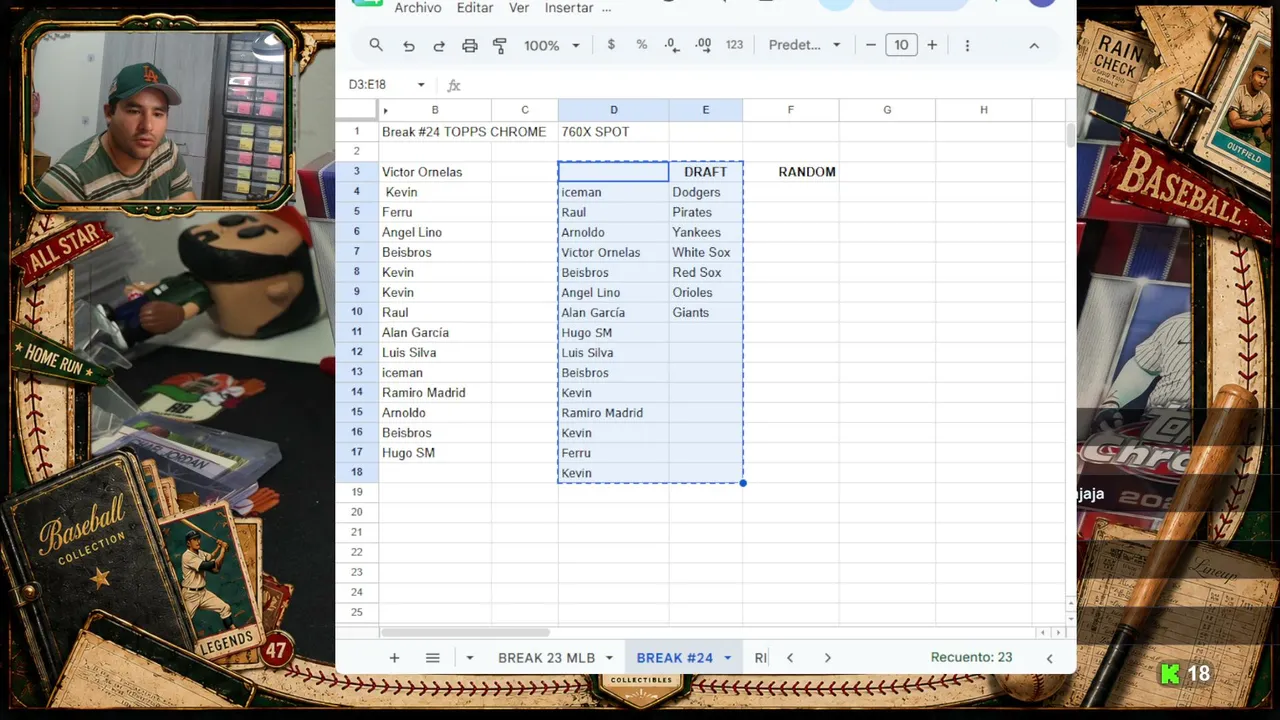Click the webcam video overlay

tap(161, 115)
